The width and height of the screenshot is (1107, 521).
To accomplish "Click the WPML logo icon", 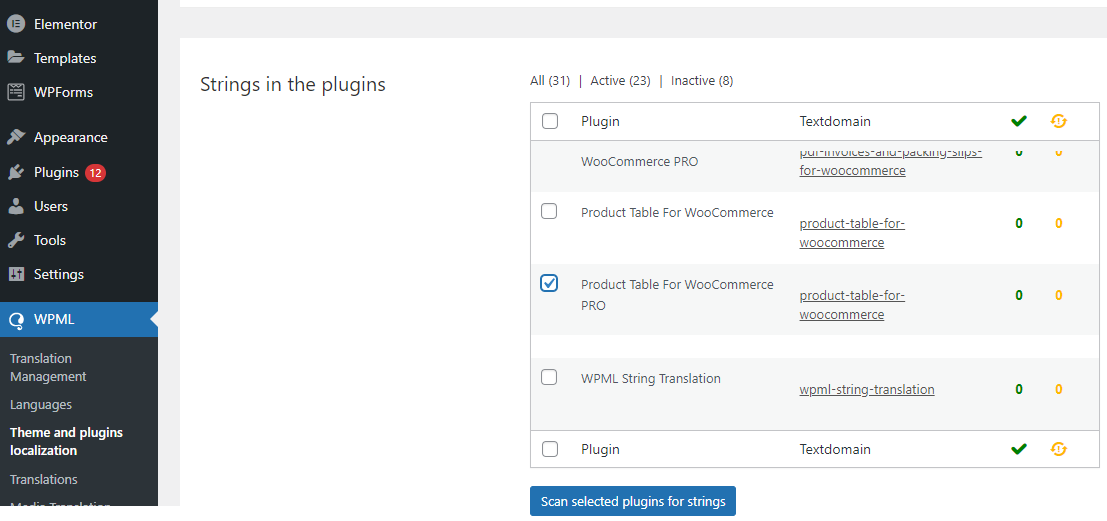I will 16,320.
